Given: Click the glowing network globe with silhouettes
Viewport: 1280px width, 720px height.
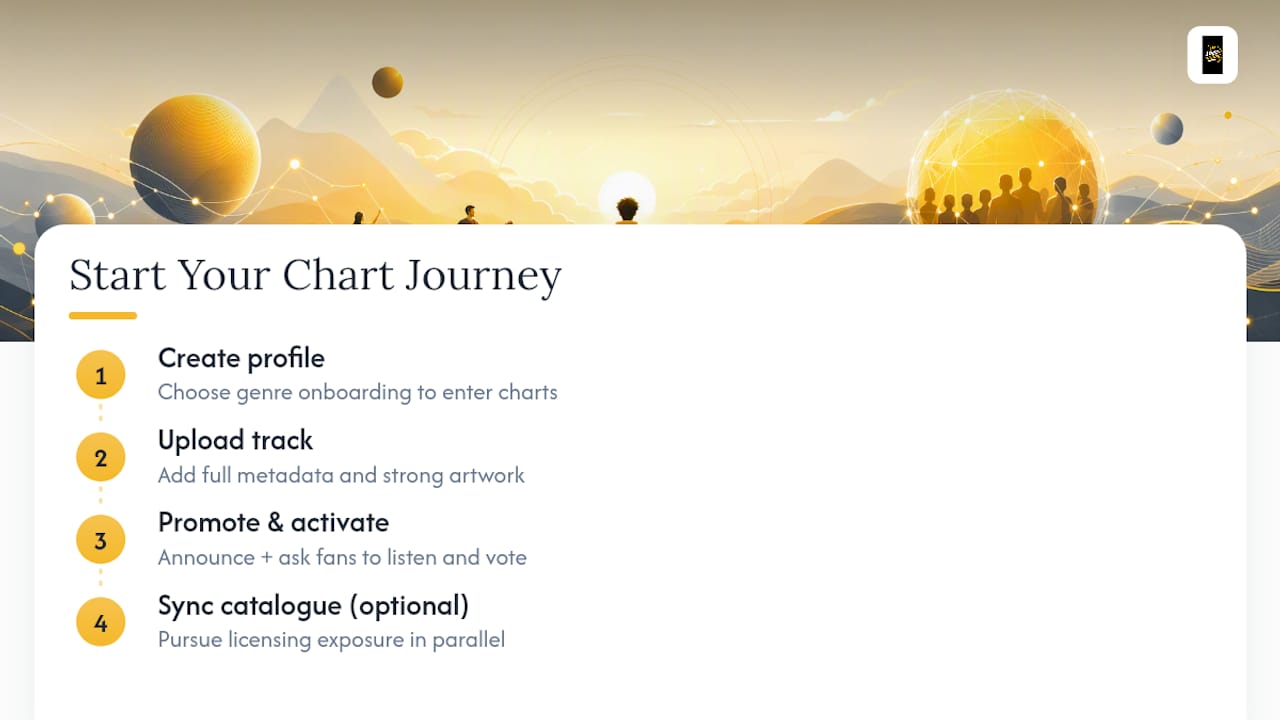Looking at the screenshot, I should click(x=1007, y=160).
